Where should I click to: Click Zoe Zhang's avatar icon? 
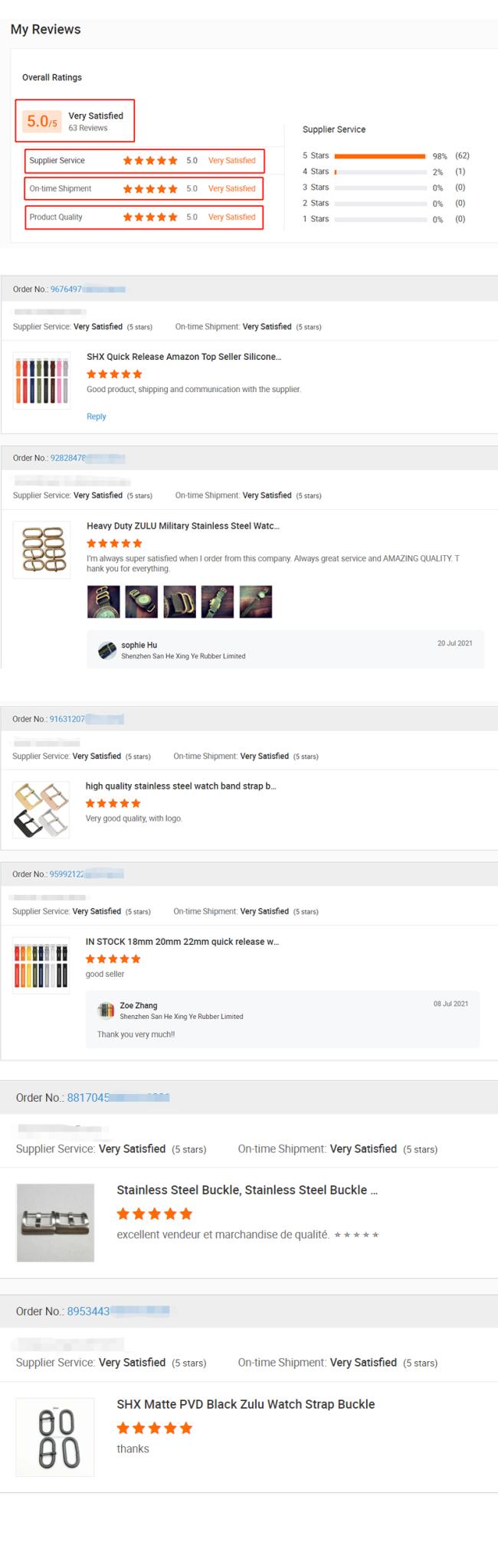tap(106, 1011)
